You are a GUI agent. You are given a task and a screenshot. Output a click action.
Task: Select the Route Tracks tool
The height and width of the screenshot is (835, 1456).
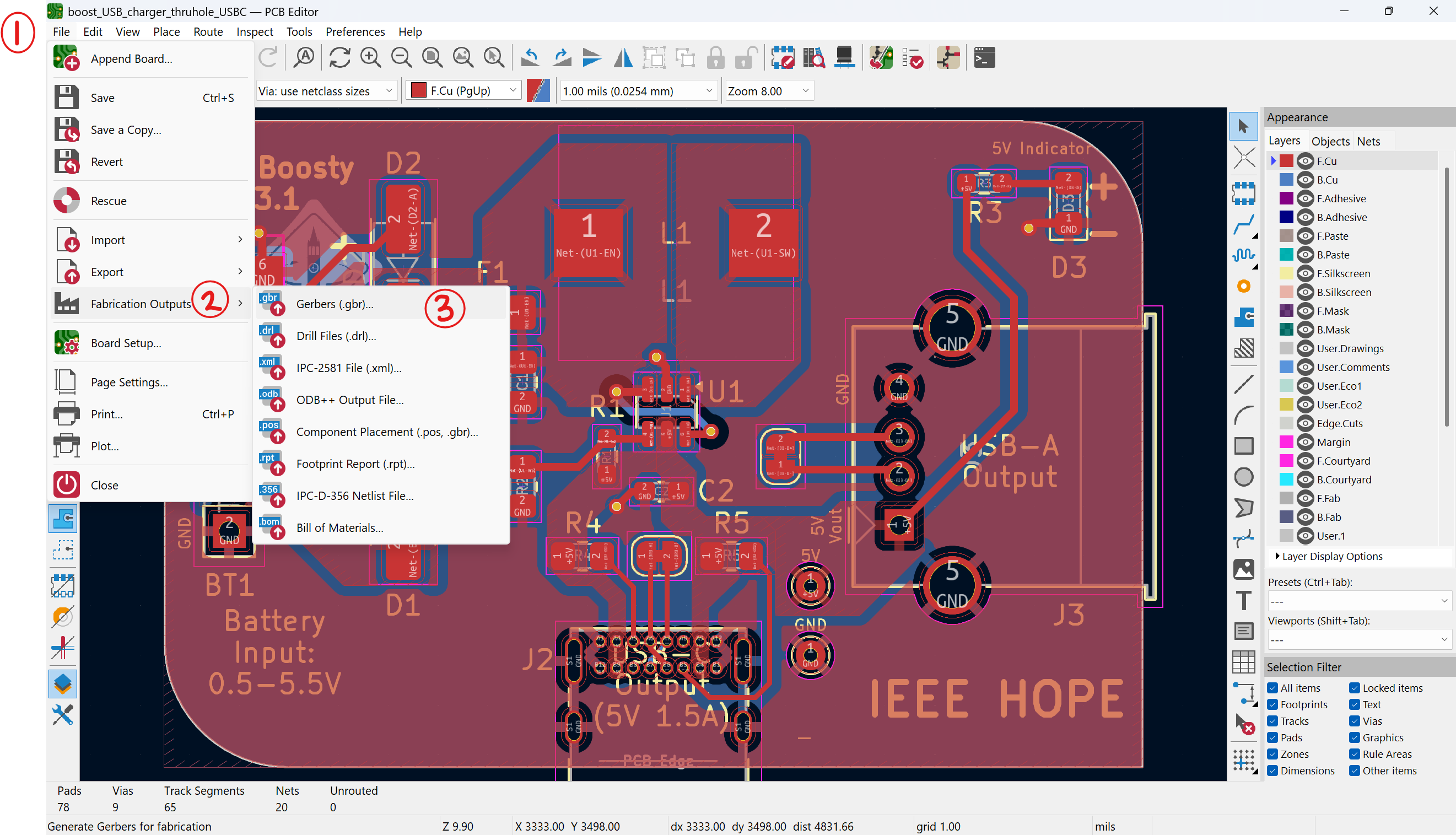(1243, 225)
